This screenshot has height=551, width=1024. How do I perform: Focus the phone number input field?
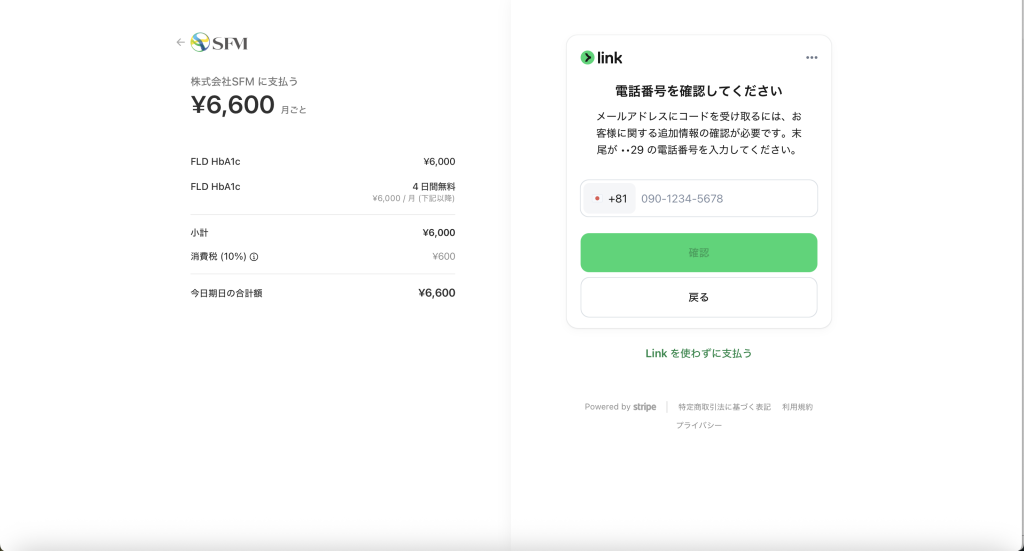click(x=724, y=198)
